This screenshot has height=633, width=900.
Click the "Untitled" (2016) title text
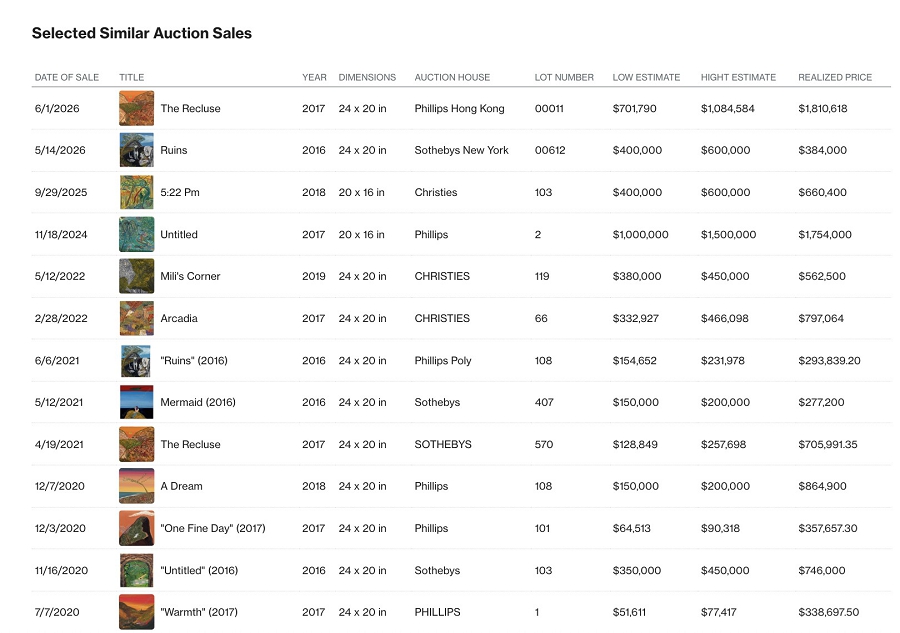(x=199, y=570)
